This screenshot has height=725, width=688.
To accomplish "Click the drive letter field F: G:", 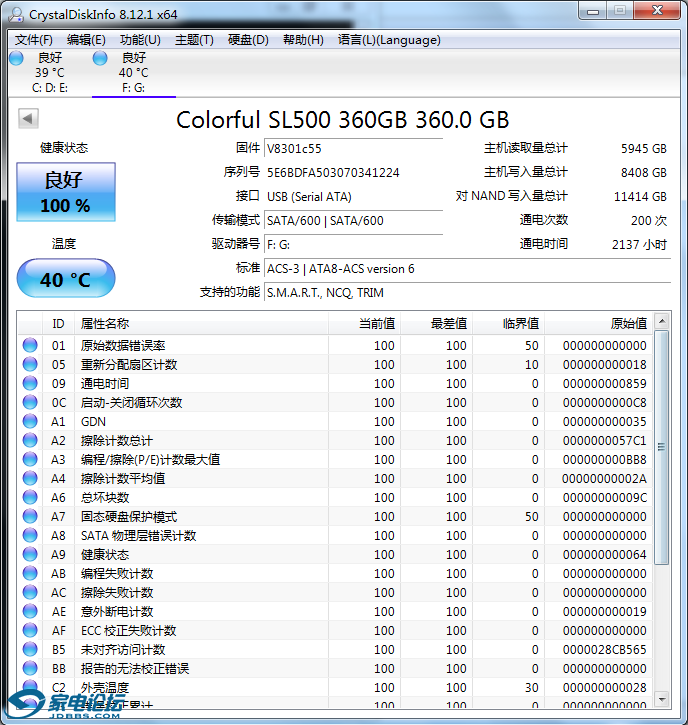I will 353,245.
